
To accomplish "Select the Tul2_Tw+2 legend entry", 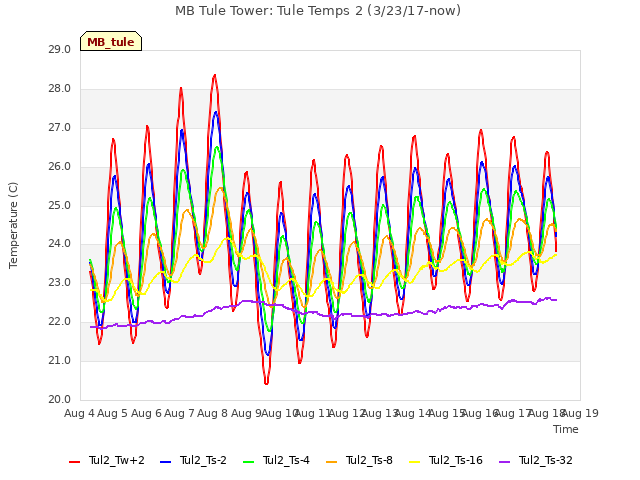I will 107,460.
